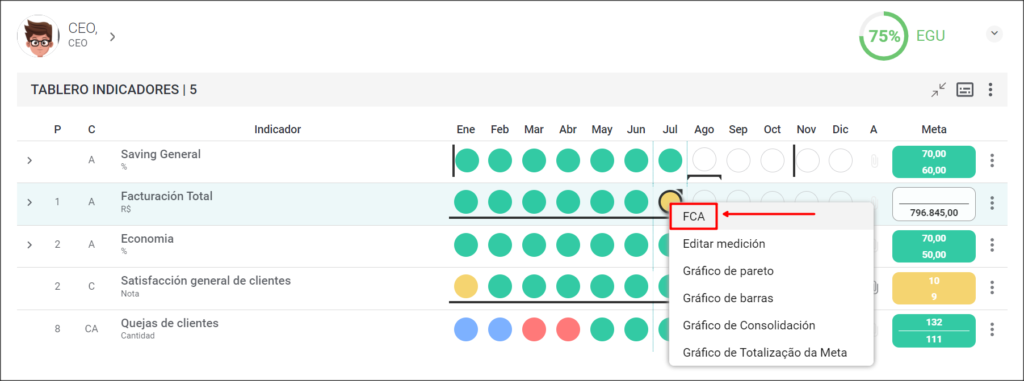Open the dropdown arrow next to EGU
The image size is (1024, 381).
point(994,33)
